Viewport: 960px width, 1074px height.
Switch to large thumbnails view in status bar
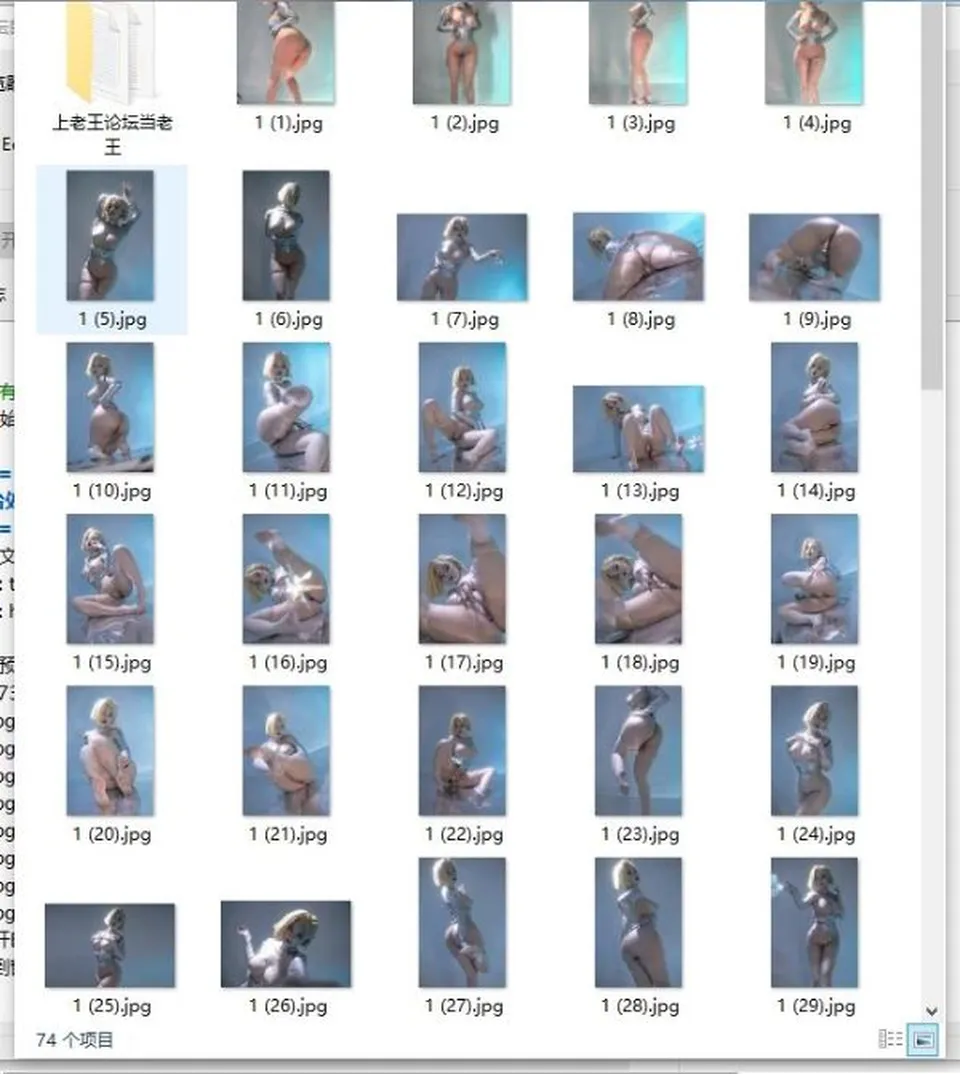[x=922, y=1039]
